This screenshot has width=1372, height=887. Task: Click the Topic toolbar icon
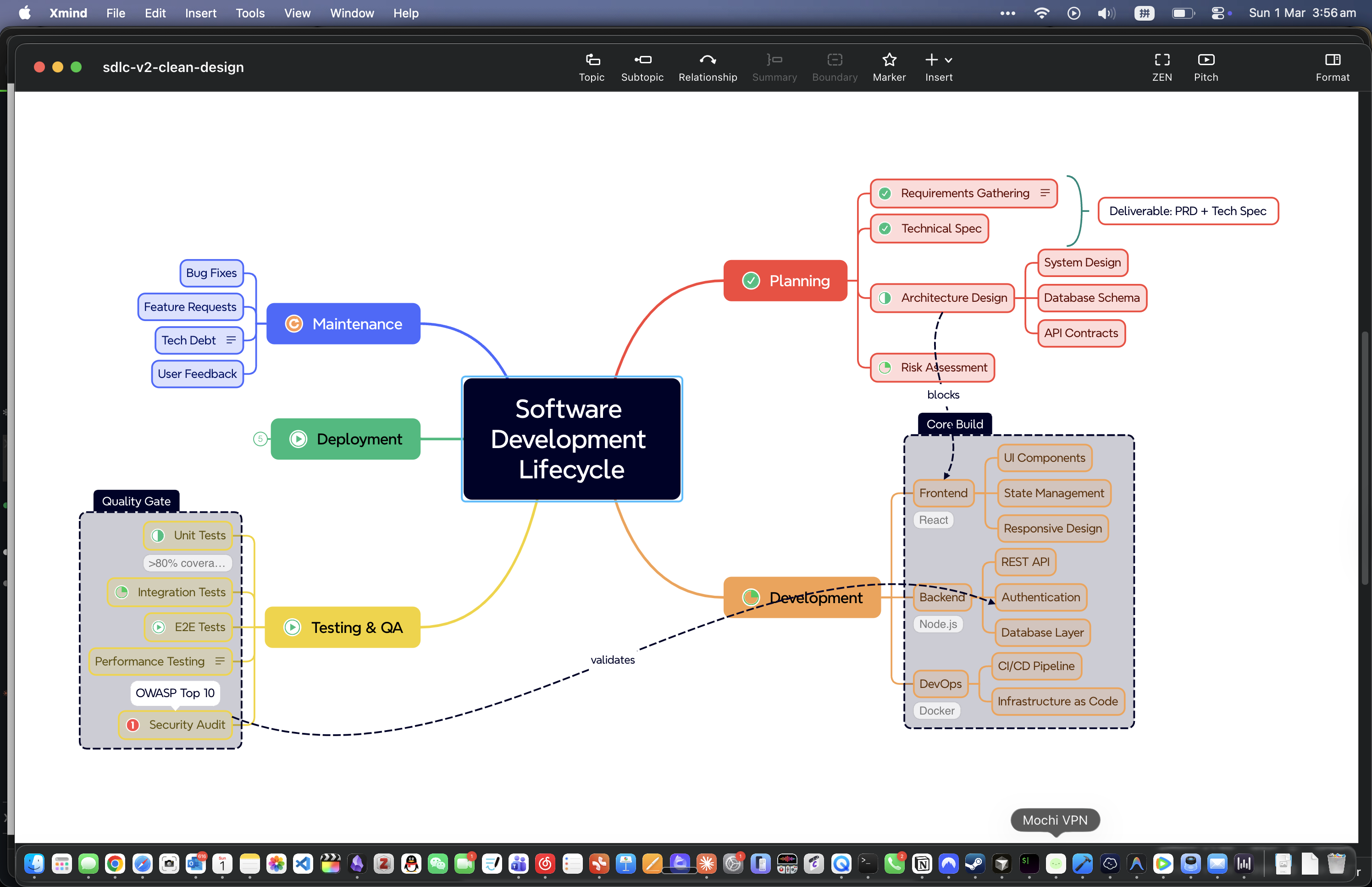point(592,60)
